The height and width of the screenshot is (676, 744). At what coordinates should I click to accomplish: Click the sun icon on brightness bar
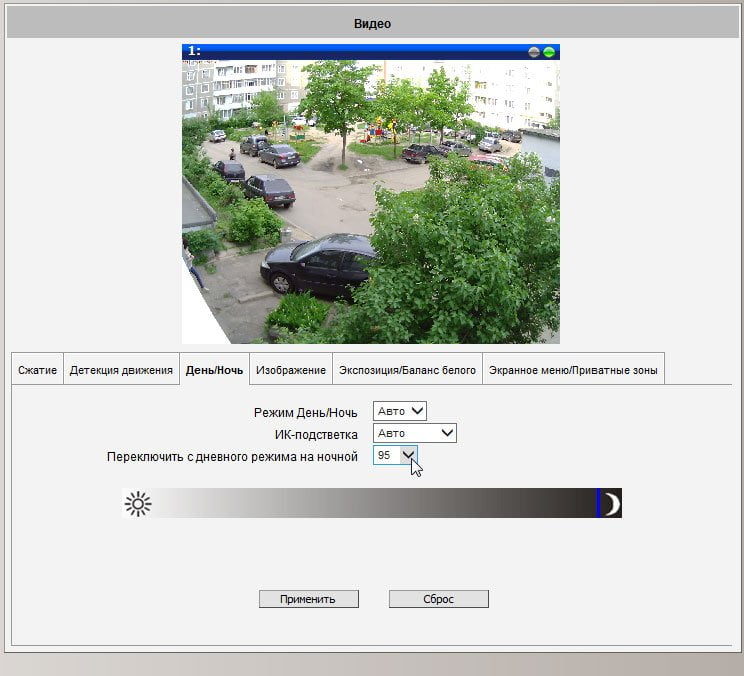pos(138,504)
